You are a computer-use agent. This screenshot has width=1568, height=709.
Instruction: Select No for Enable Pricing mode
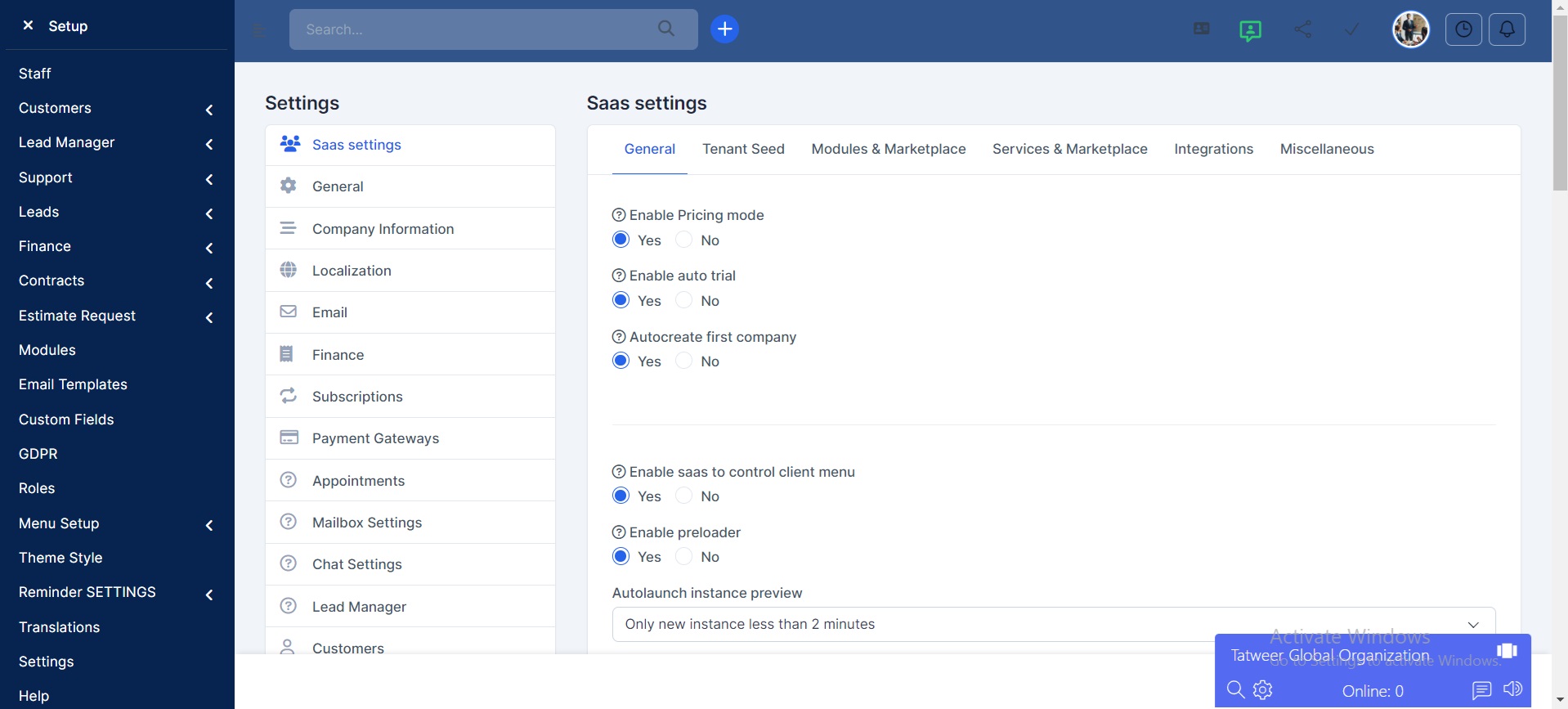tap(684, 240)
